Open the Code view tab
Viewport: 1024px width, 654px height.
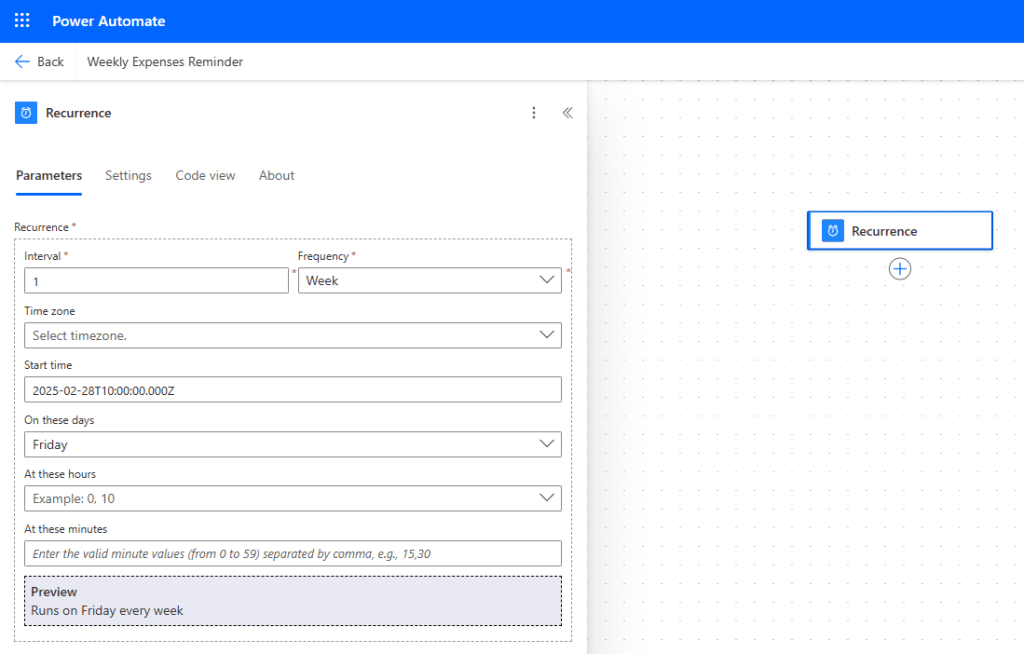click(x=205, y=175)
